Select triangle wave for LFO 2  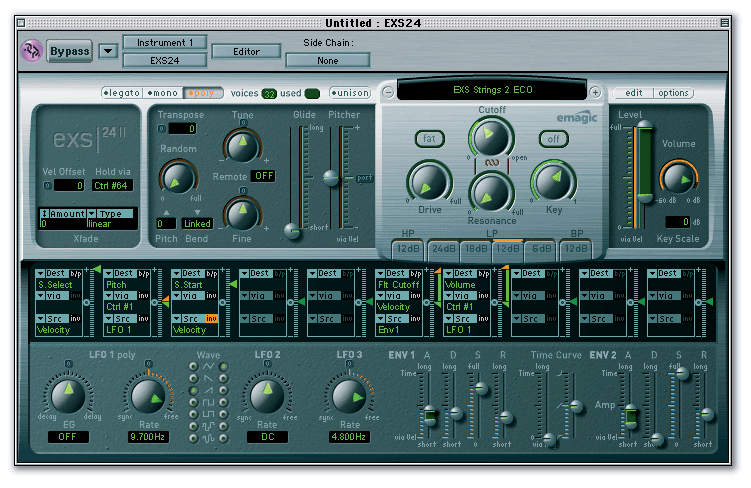click(x=224, y=366)
